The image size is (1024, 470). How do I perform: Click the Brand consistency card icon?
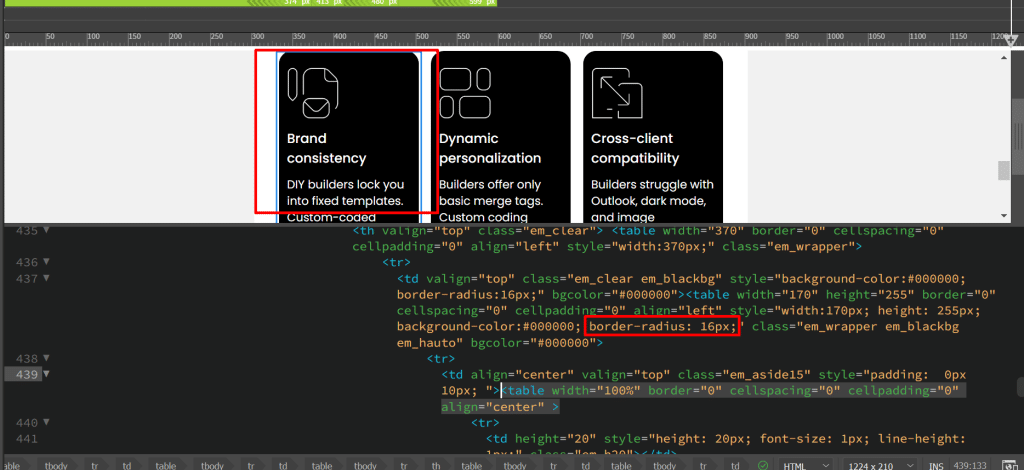313,93
